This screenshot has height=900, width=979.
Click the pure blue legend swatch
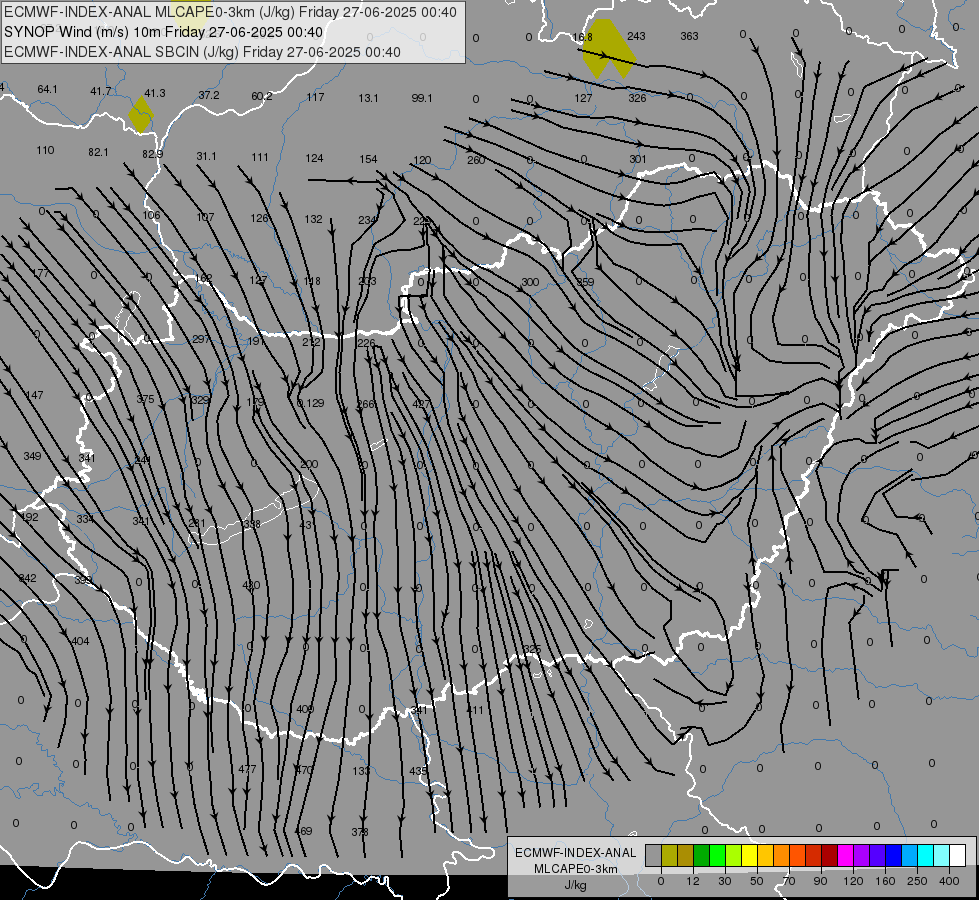[894, 856]
